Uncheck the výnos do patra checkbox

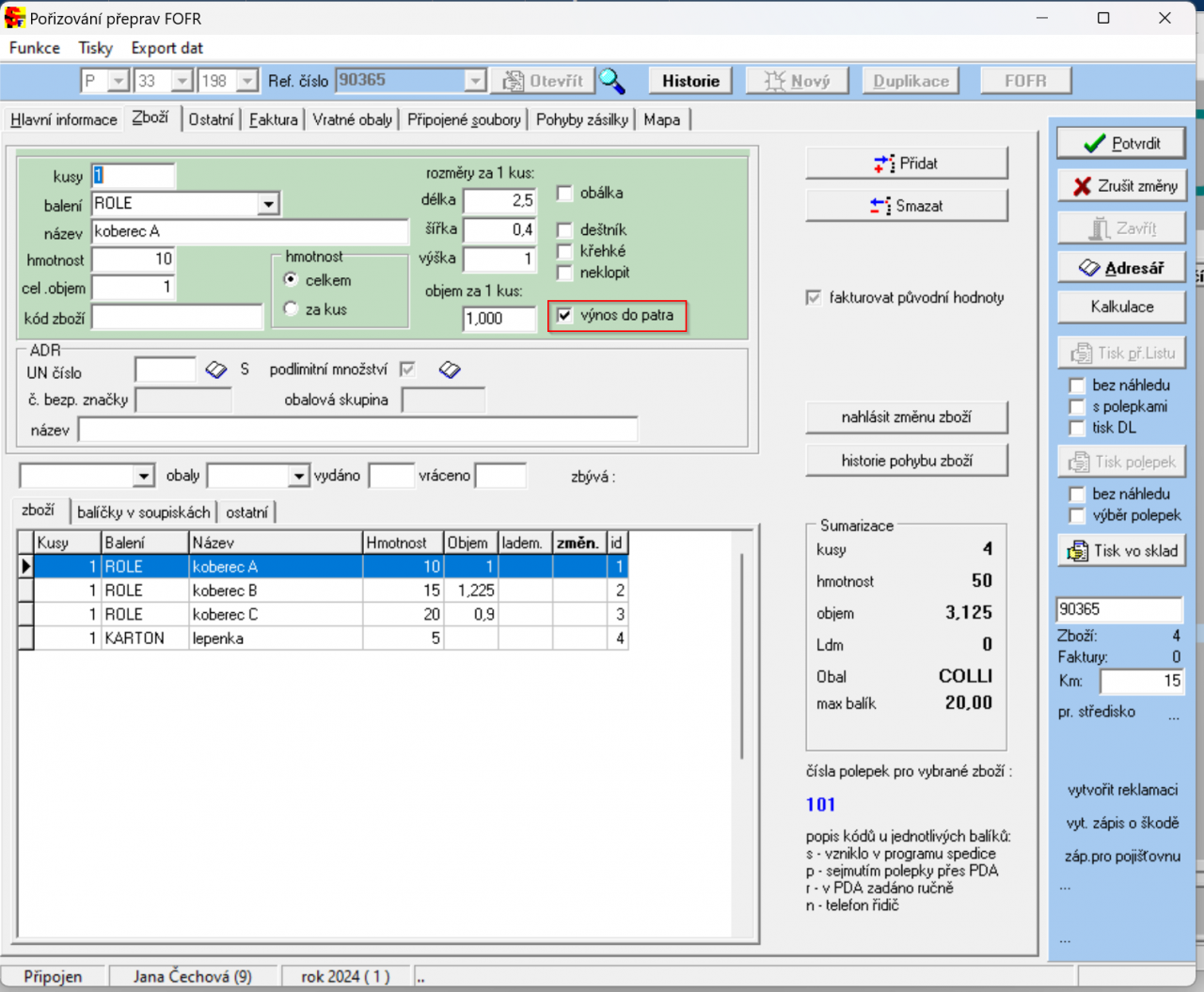pyautogui.click(x=564, y=316)
